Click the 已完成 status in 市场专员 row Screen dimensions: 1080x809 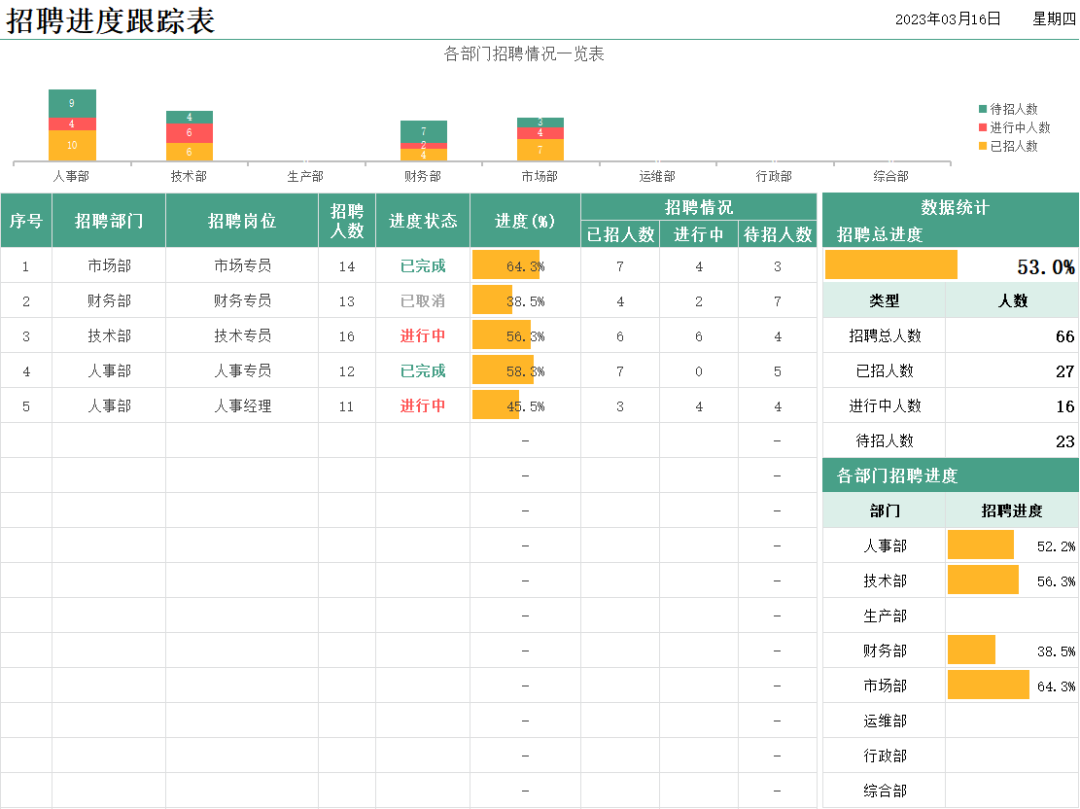[423, 265]
